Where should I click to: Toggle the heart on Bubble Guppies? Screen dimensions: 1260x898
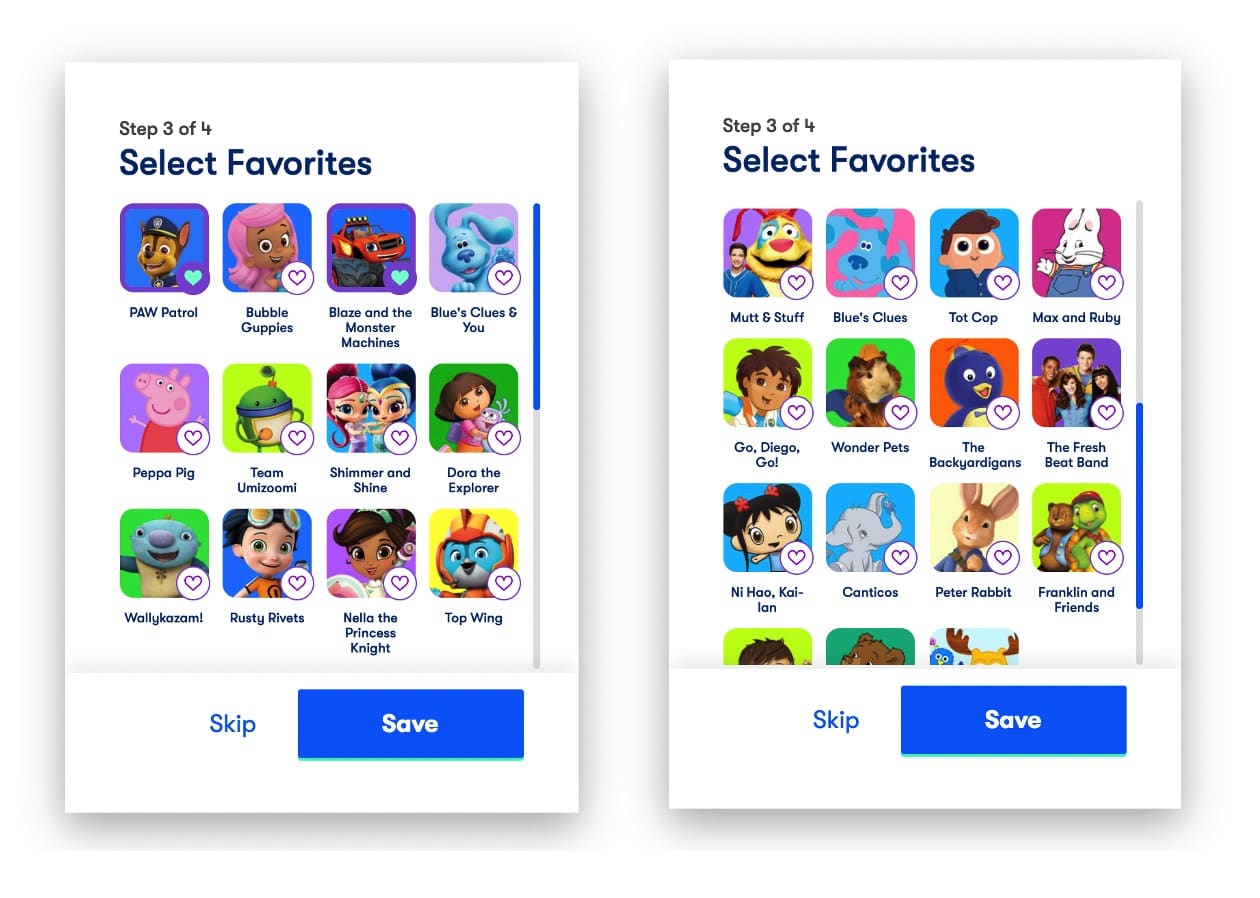(297, 277)
